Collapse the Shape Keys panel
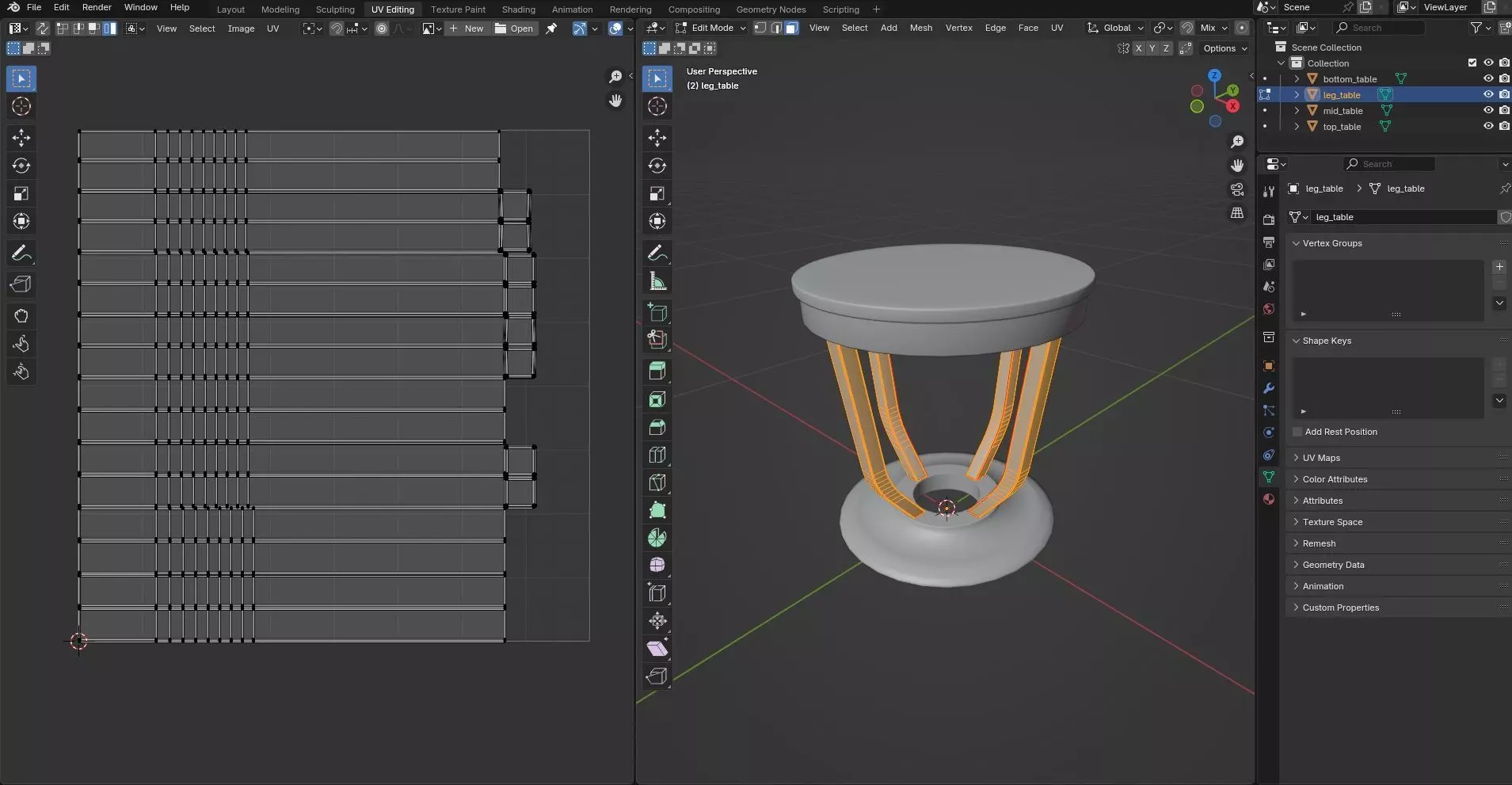Image resolution: width=1512 pixels, height=785 pixels. (x=1297, y=341)
